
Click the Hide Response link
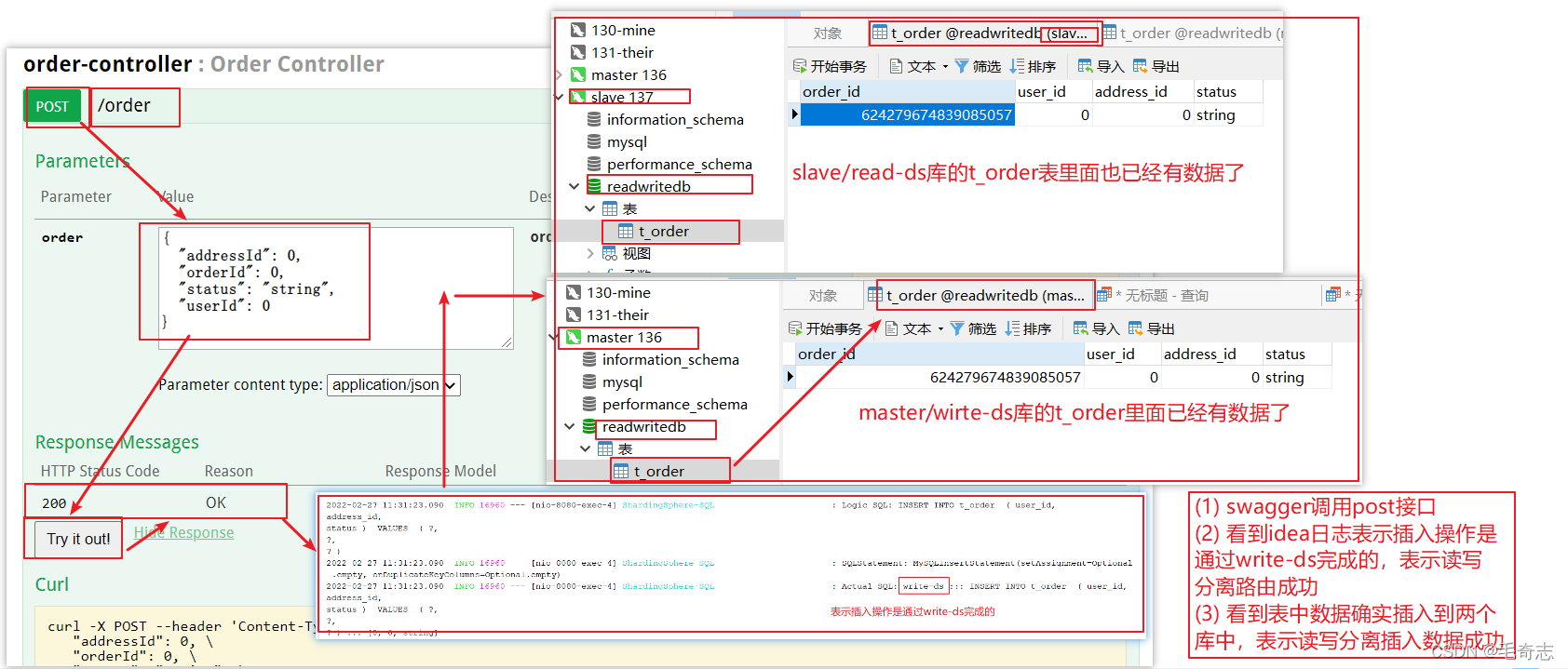coord(183,532)
